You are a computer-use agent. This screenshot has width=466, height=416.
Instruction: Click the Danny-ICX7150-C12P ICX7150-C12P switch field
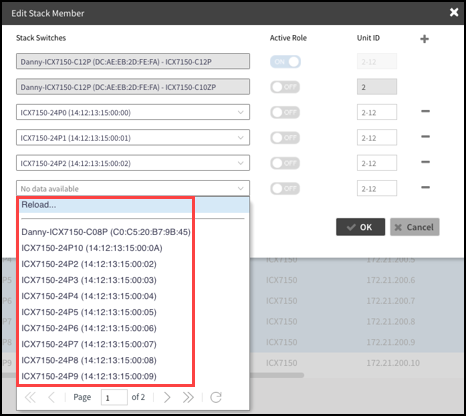coord(133,61)
